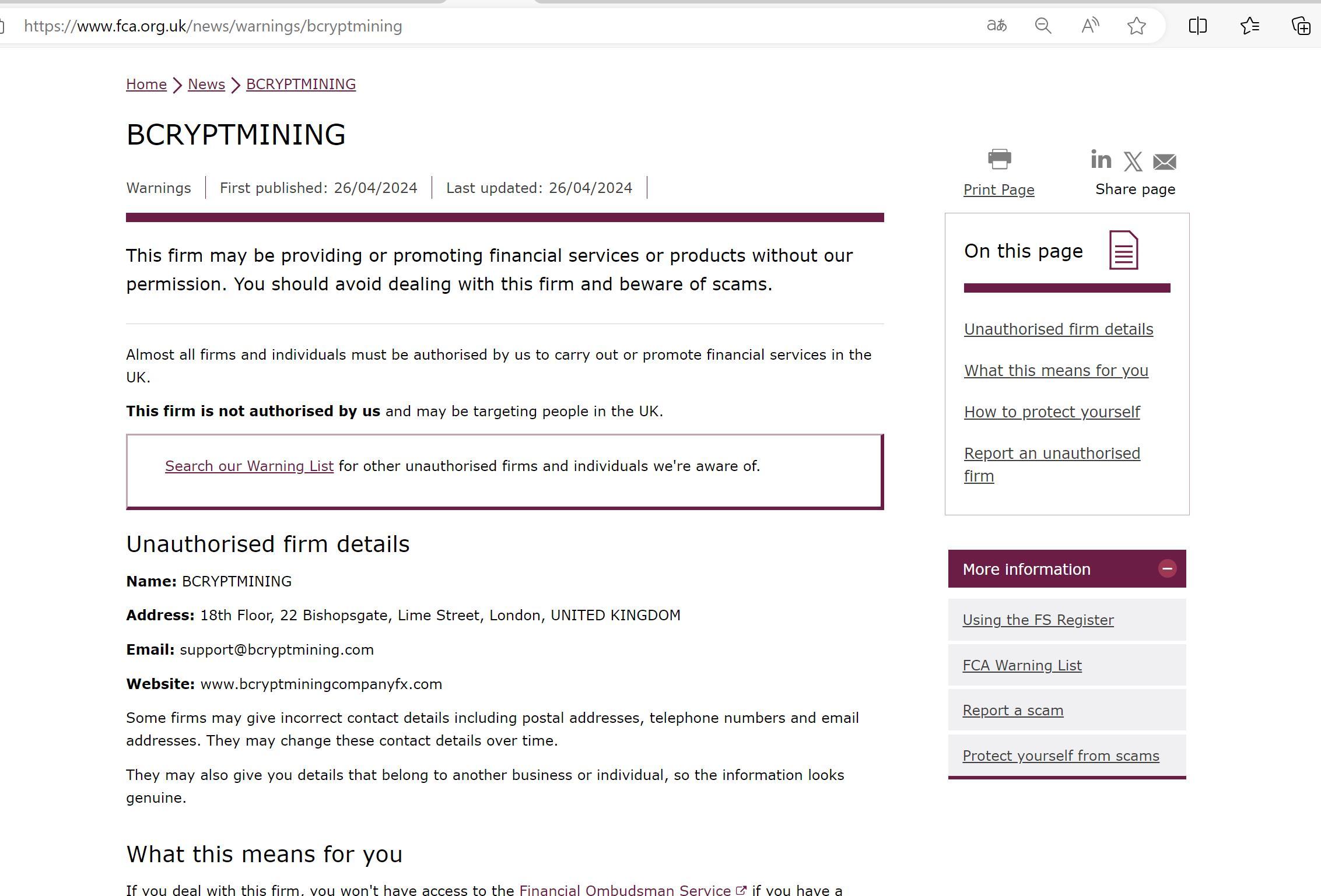
Task: Activate Read Aloud in address bar
Action: [1089, 26]
